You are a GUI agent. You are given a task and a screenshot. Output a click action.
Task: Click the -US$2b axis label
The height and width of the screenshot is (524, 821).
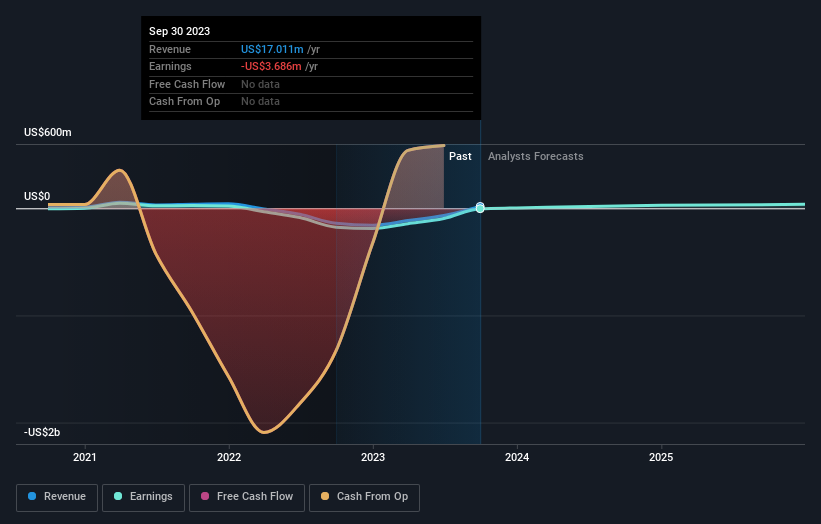[42, 432]
